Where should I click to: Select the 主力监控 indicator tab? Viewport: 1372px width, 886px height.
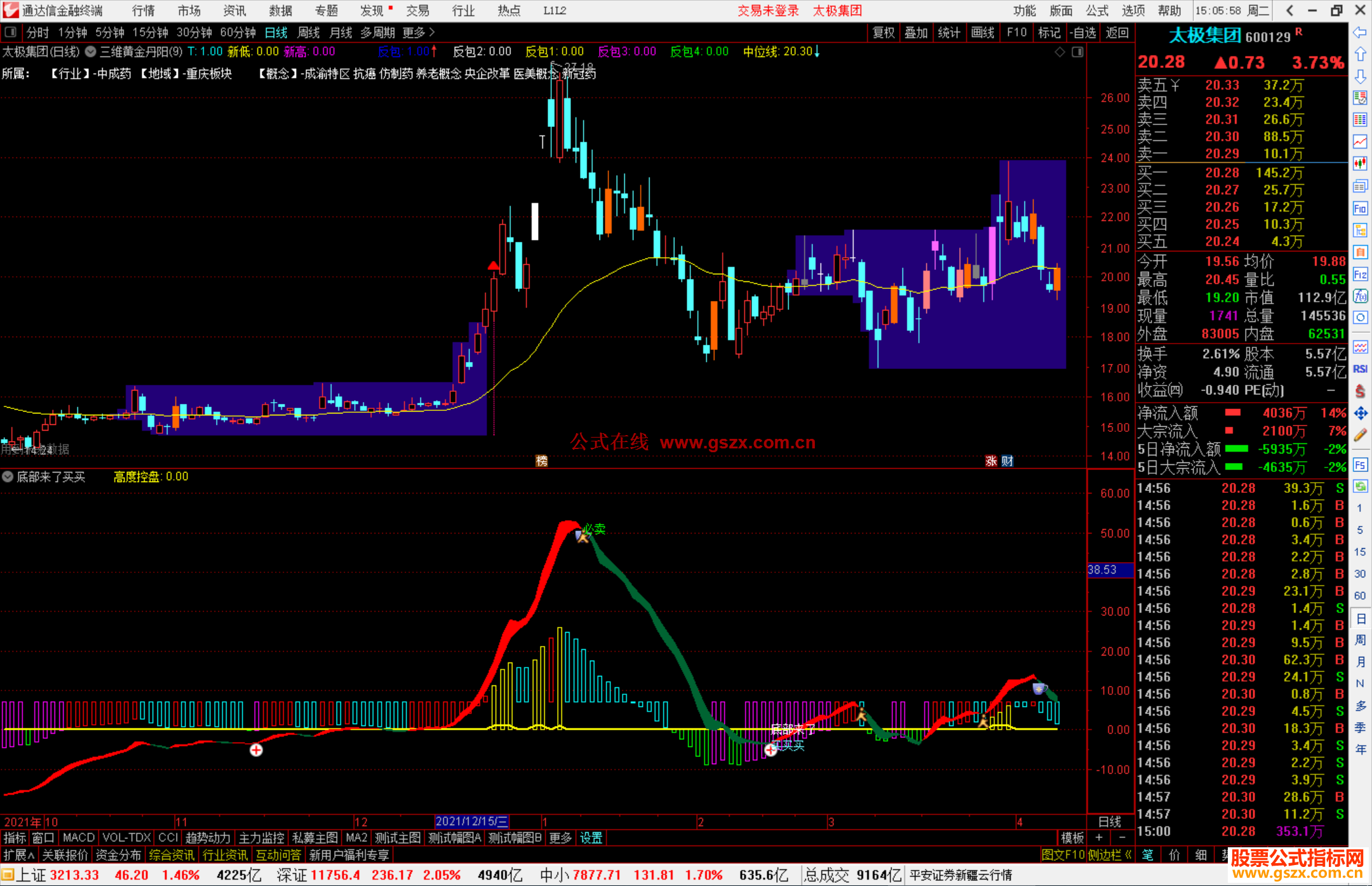tap(261, 838)
